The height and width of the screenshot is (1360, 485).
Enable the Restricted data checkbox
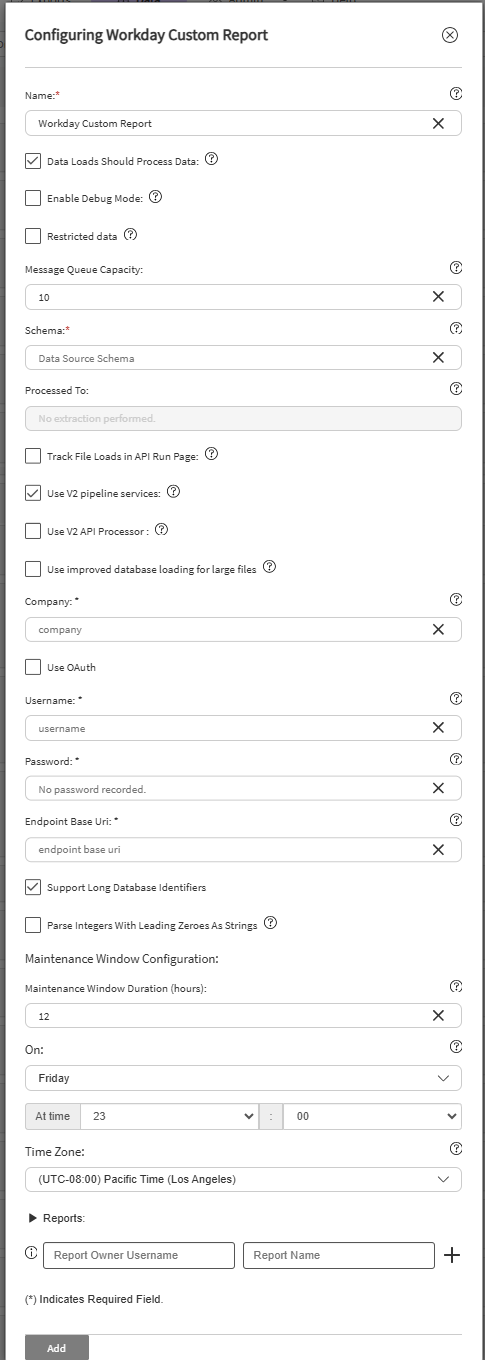33,236
